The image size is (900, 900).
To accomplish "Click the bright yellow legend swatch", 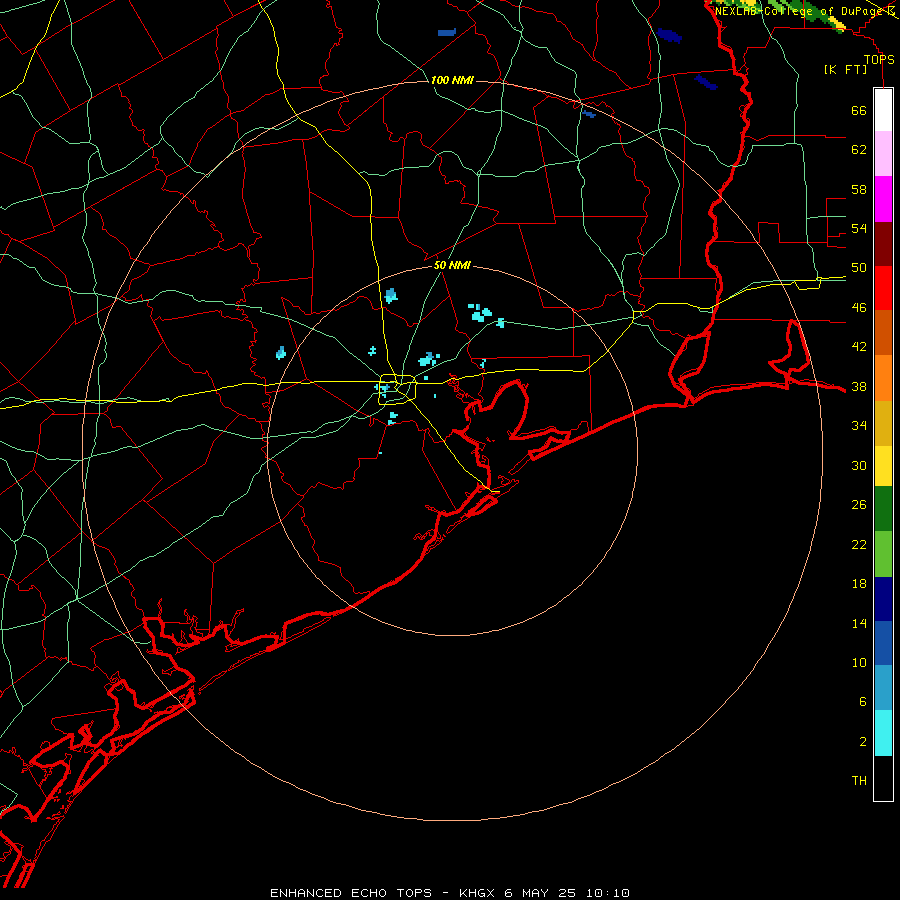I will click(x=883, y=466).
